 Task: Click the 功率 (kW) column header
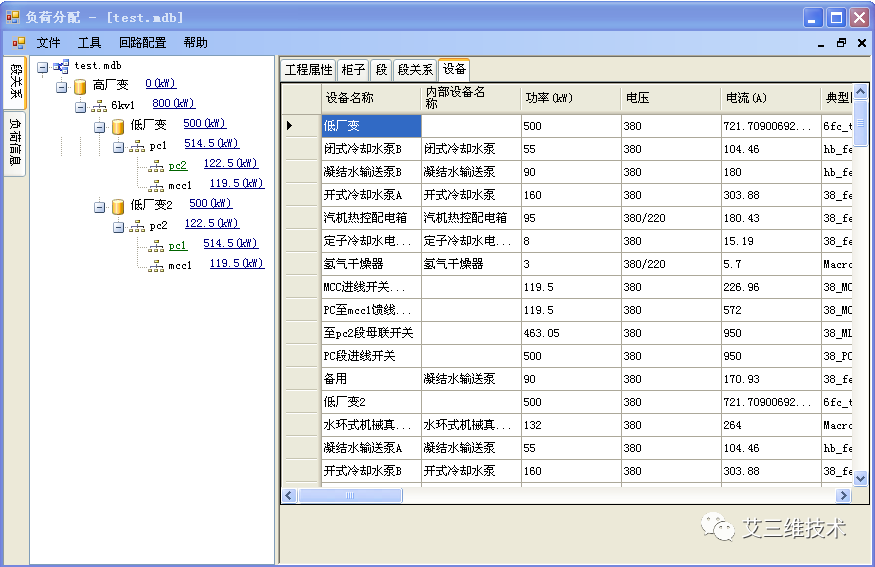tap(571, 99)
